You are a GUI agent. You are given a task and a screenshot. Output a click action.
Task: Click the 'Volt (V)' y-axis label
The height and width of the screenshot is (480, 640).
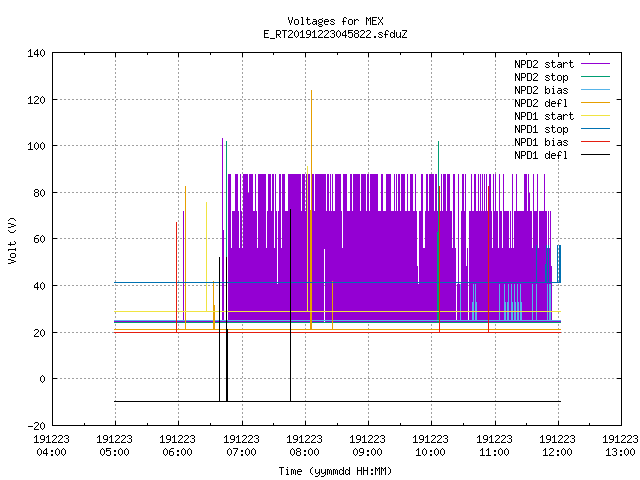[13, 240]
